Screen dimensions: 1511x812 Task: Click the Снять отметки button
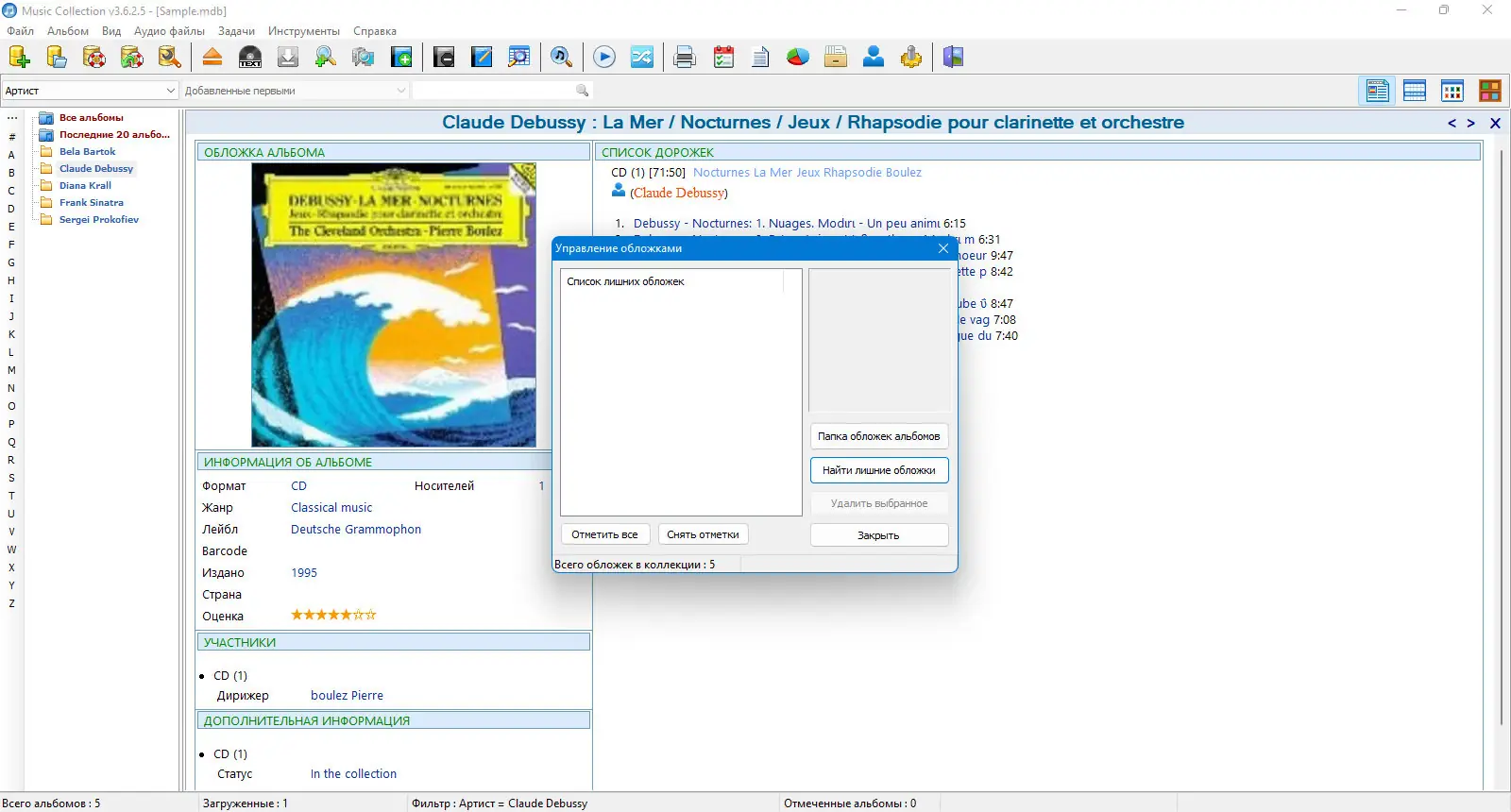[703, 534]
